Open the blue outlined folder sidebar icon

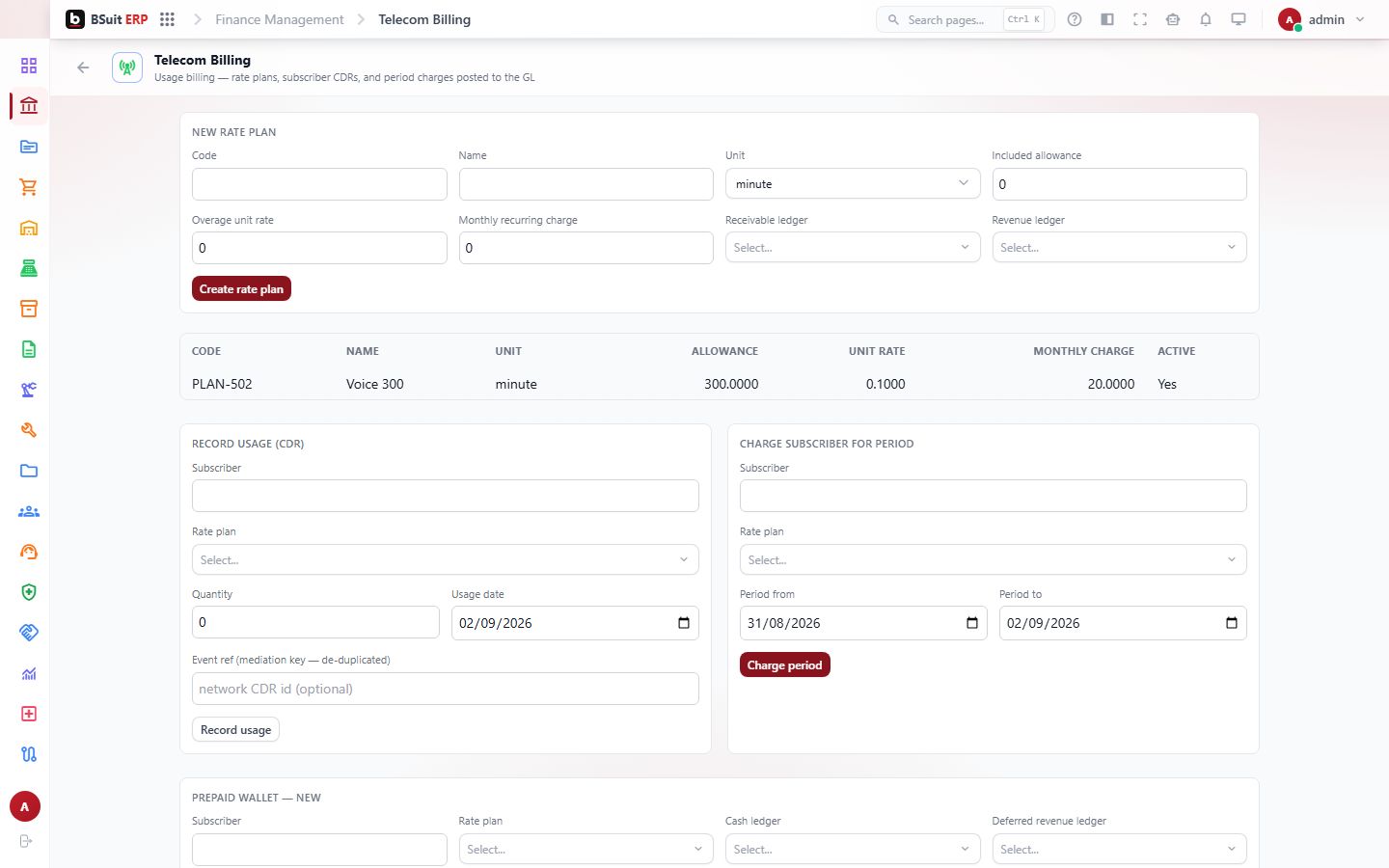(x=29, y=471)
